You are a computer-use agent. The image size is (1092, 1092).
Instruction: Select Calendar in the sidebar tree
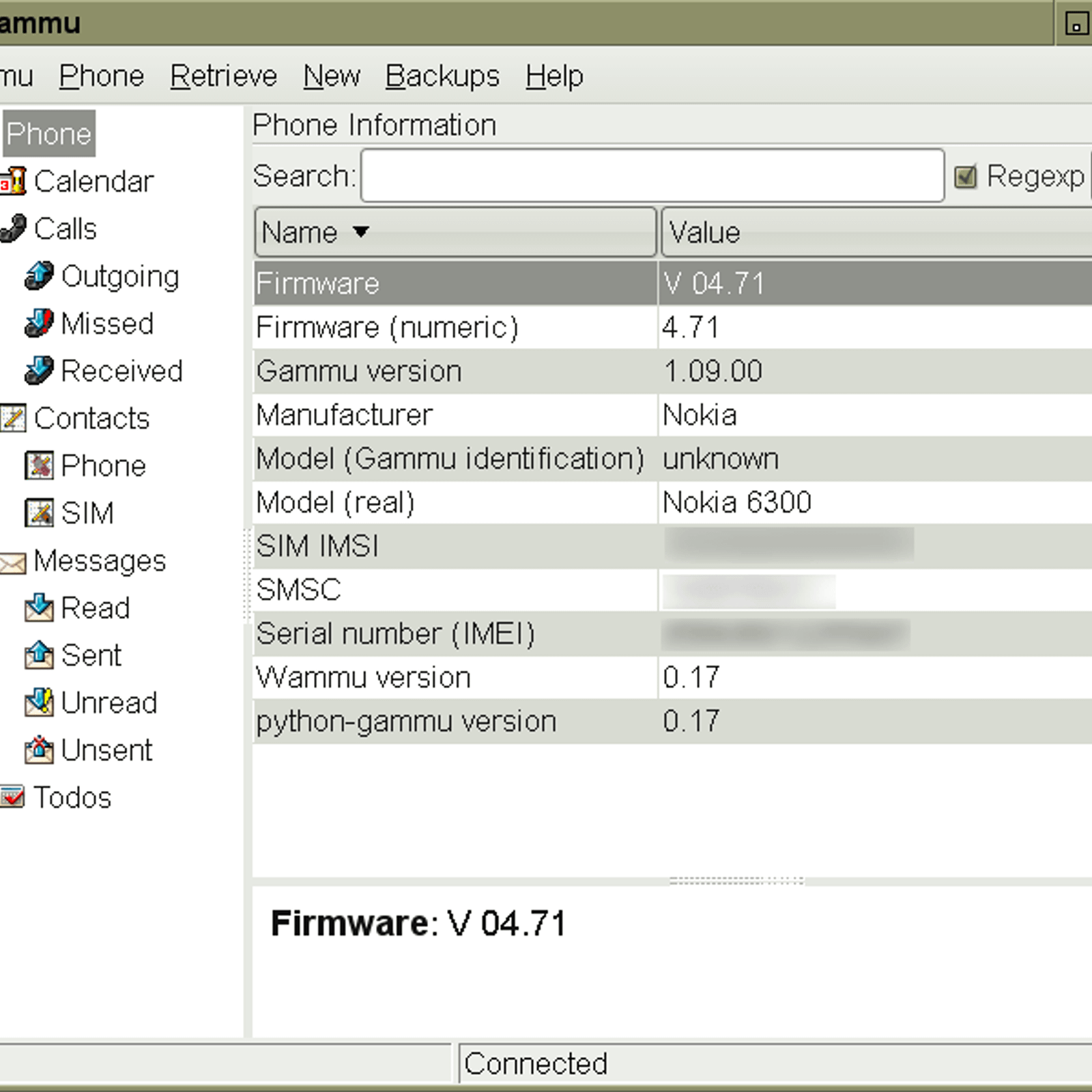click(x=94, y=182)
